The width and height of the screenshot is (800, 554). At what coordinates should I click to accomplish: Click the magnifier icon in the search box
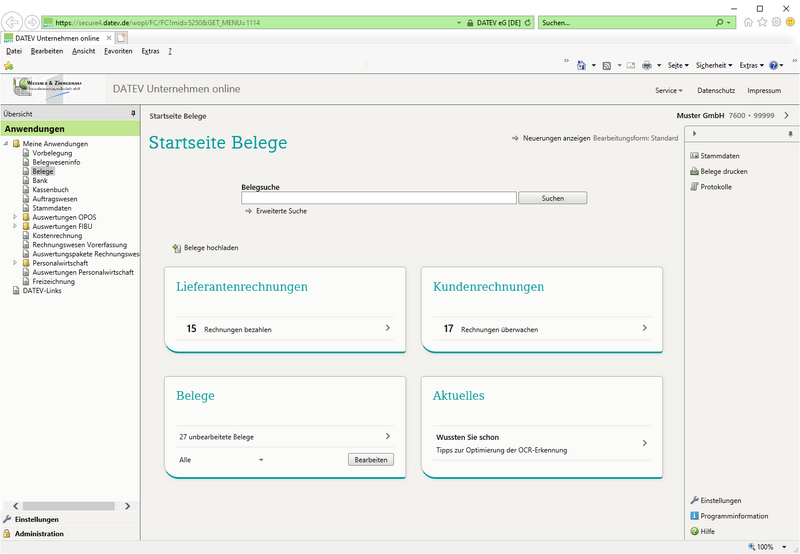[x=719, y=22]
